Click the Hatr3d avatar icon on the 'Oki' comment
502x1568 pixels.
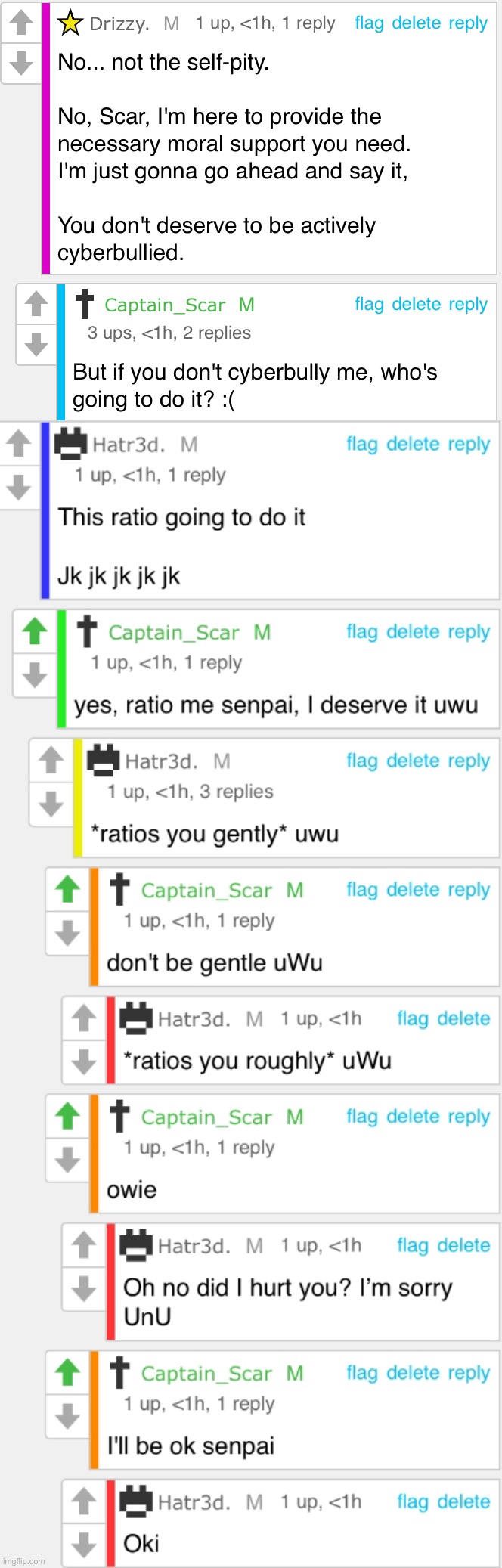pyautogui.click(x=137, y=1501)
